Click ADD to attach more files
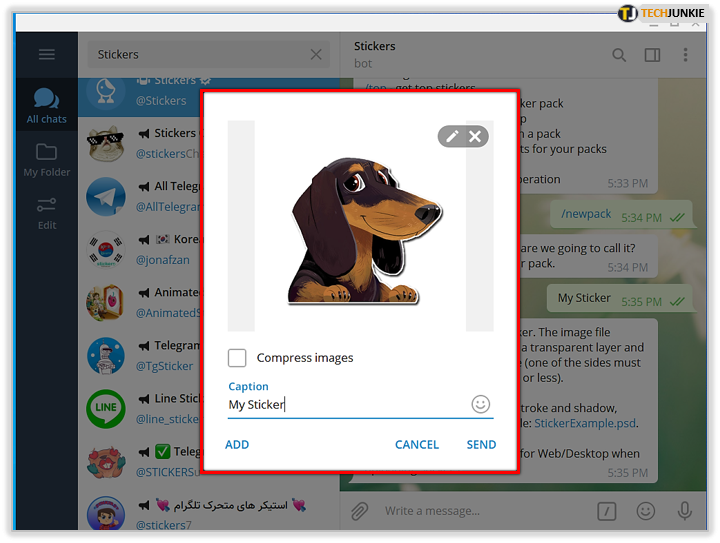The width and height of the screenshot is (720, 543). coord(237,444)
